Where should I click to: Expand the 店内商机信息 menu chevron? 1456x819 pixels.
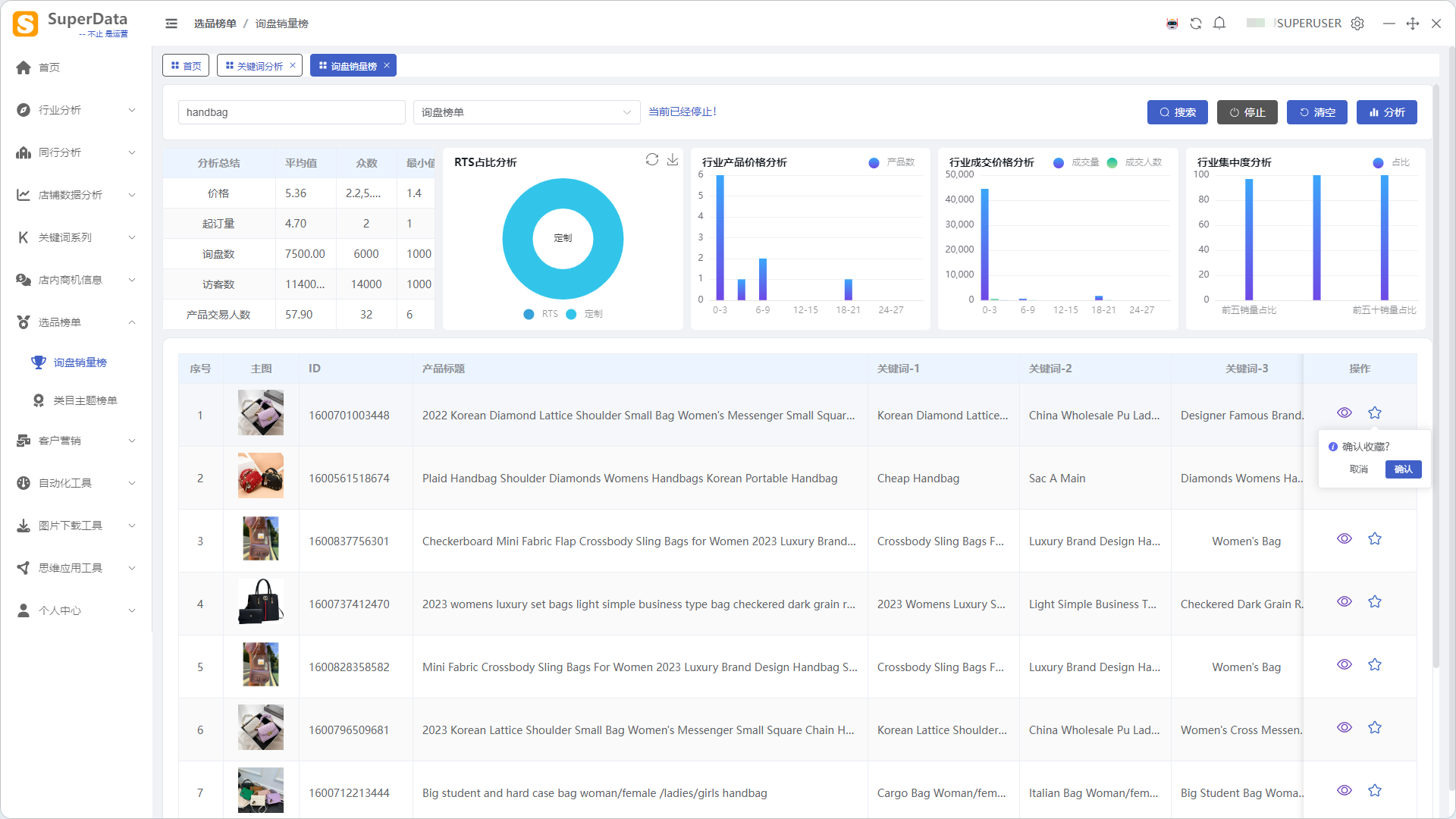[x=132, y=280]
